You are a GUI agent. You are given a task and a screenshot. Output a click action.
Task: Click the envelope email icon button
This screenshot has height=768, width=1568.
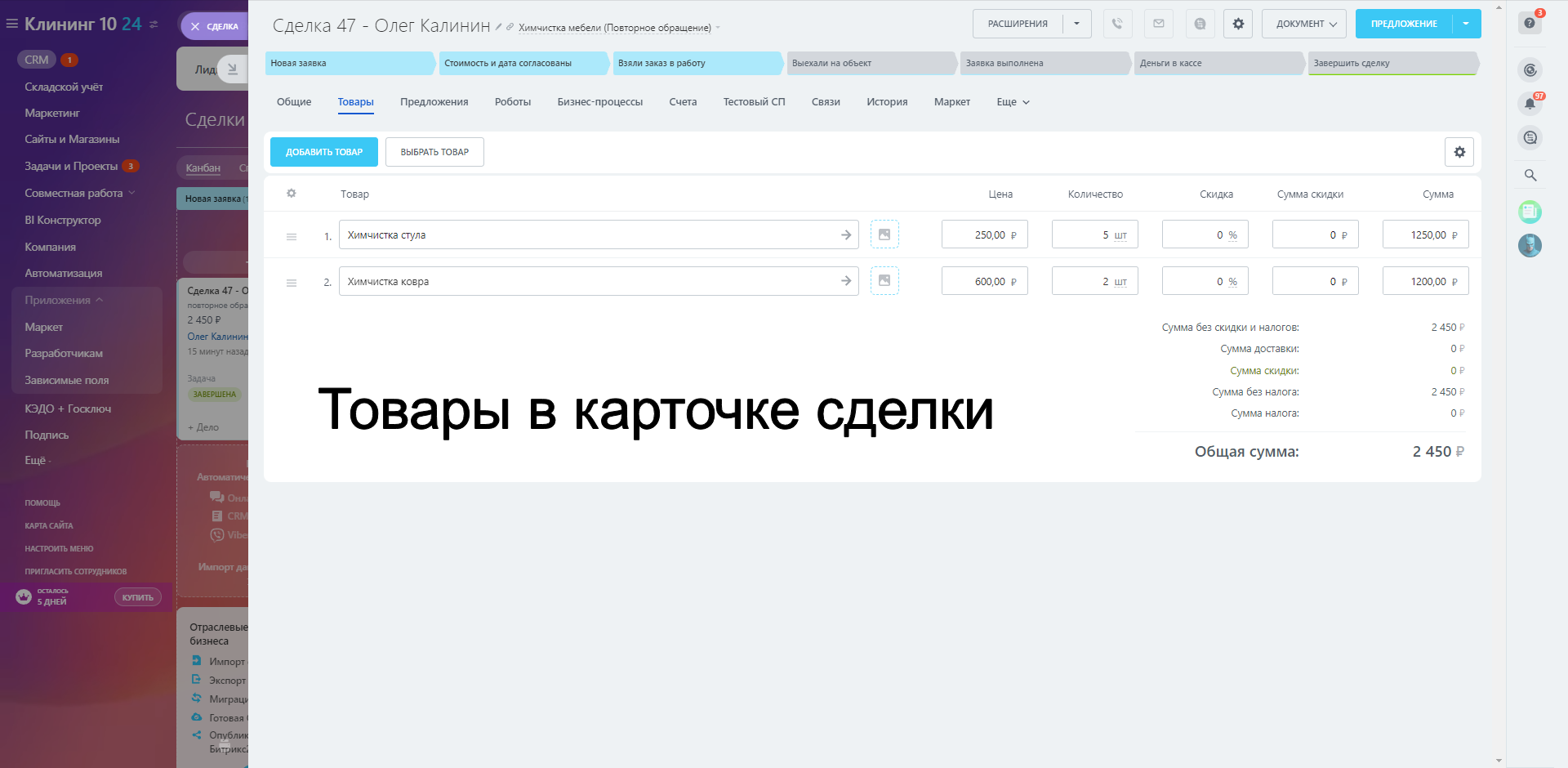click(x=1158, y=24)
